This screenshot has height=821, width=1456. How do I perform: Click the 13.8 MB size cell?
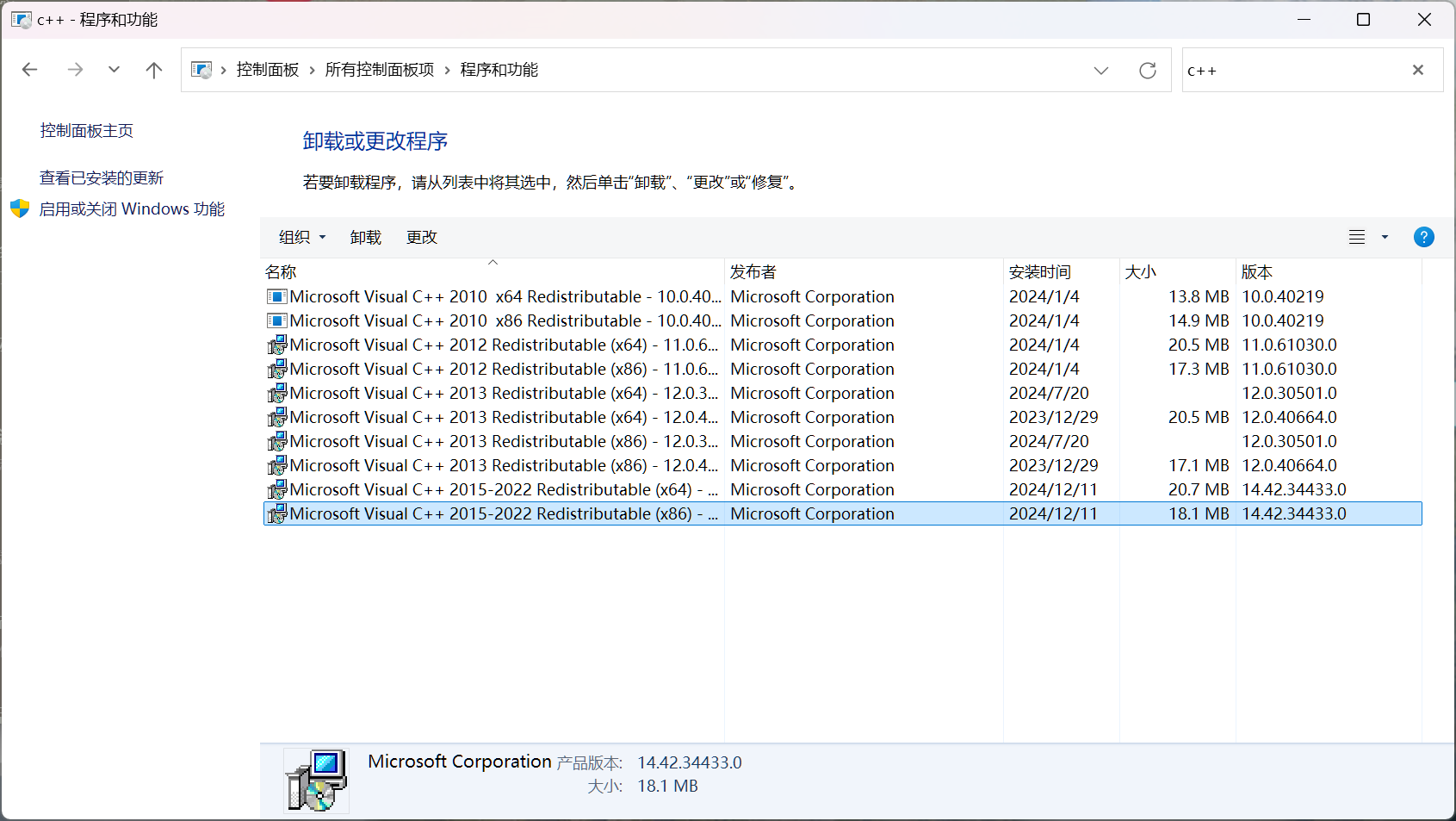coord(1199,296)
